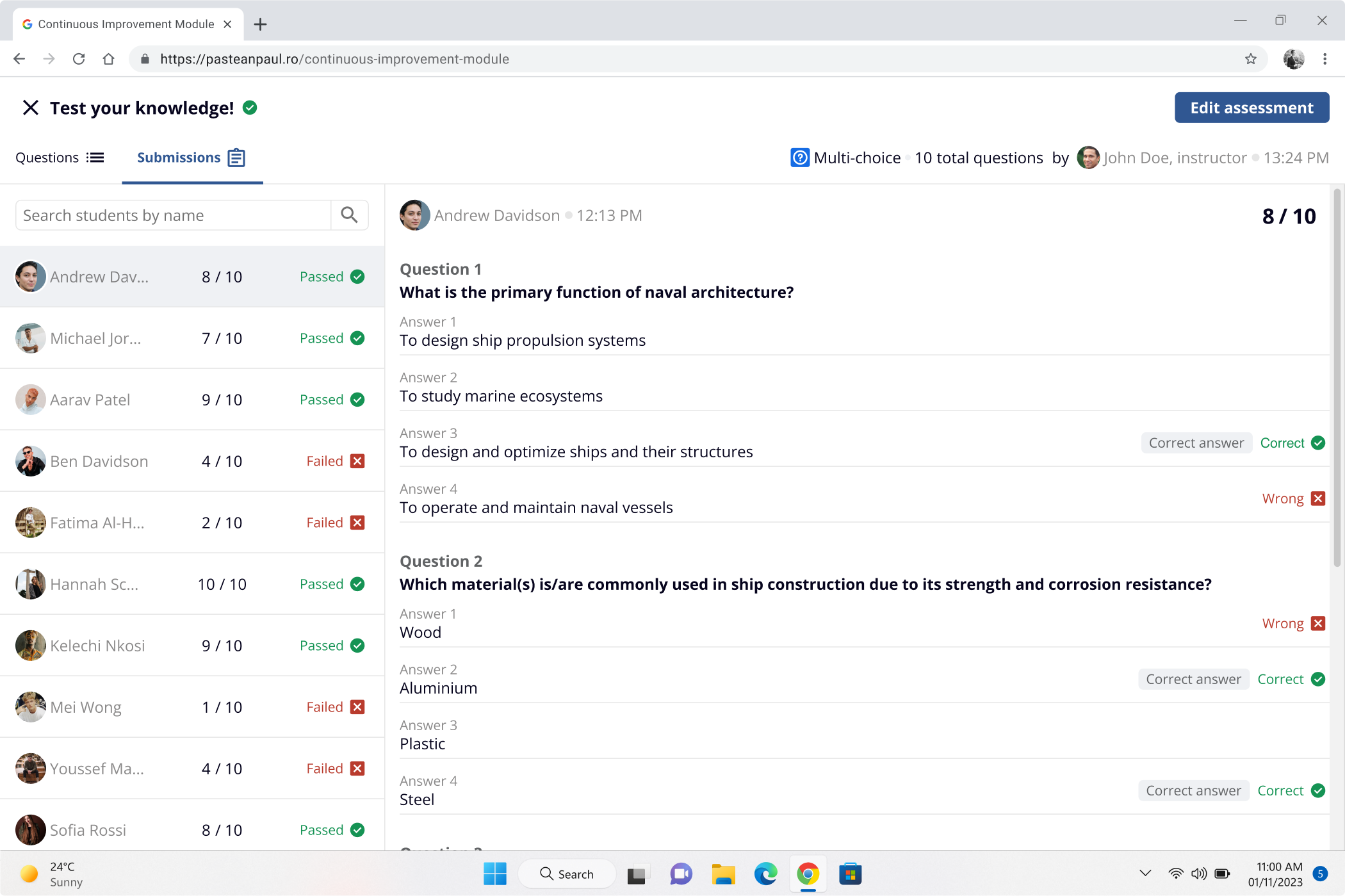
Task: Click the Questions list icon
Action: coord(95,158)
